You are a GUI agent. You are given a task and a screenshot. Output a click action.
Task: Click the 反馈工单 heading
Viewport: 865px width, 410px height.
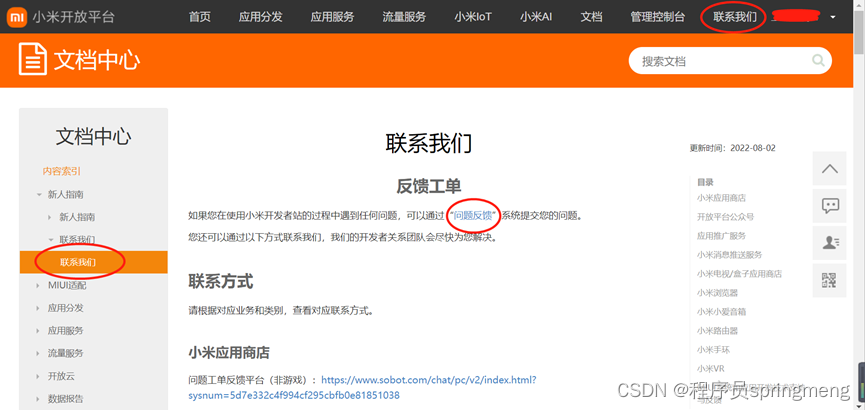(429, 186)
